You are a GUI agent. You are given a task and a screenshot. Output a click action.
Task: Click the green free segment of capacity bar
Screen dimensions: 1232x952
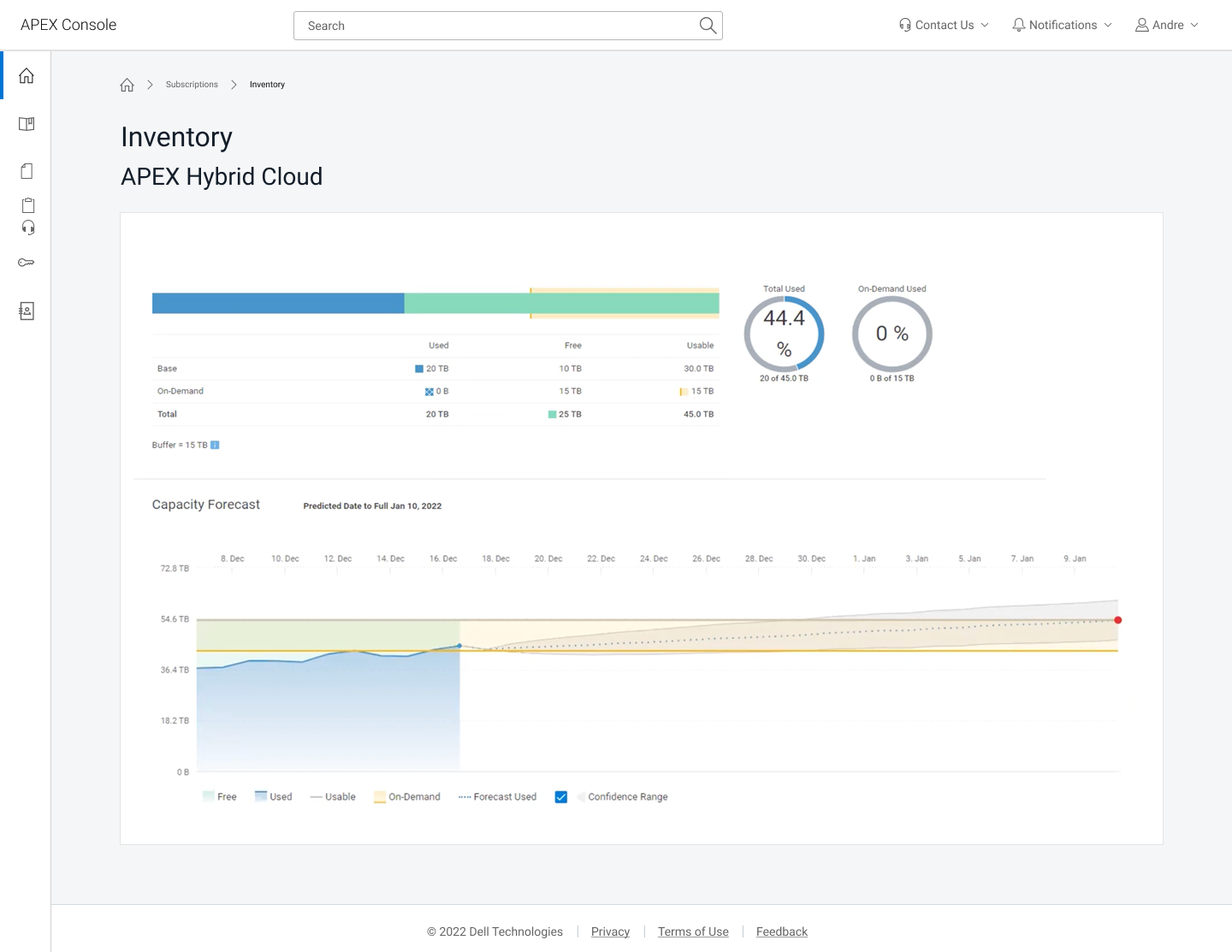coord(561,303)
